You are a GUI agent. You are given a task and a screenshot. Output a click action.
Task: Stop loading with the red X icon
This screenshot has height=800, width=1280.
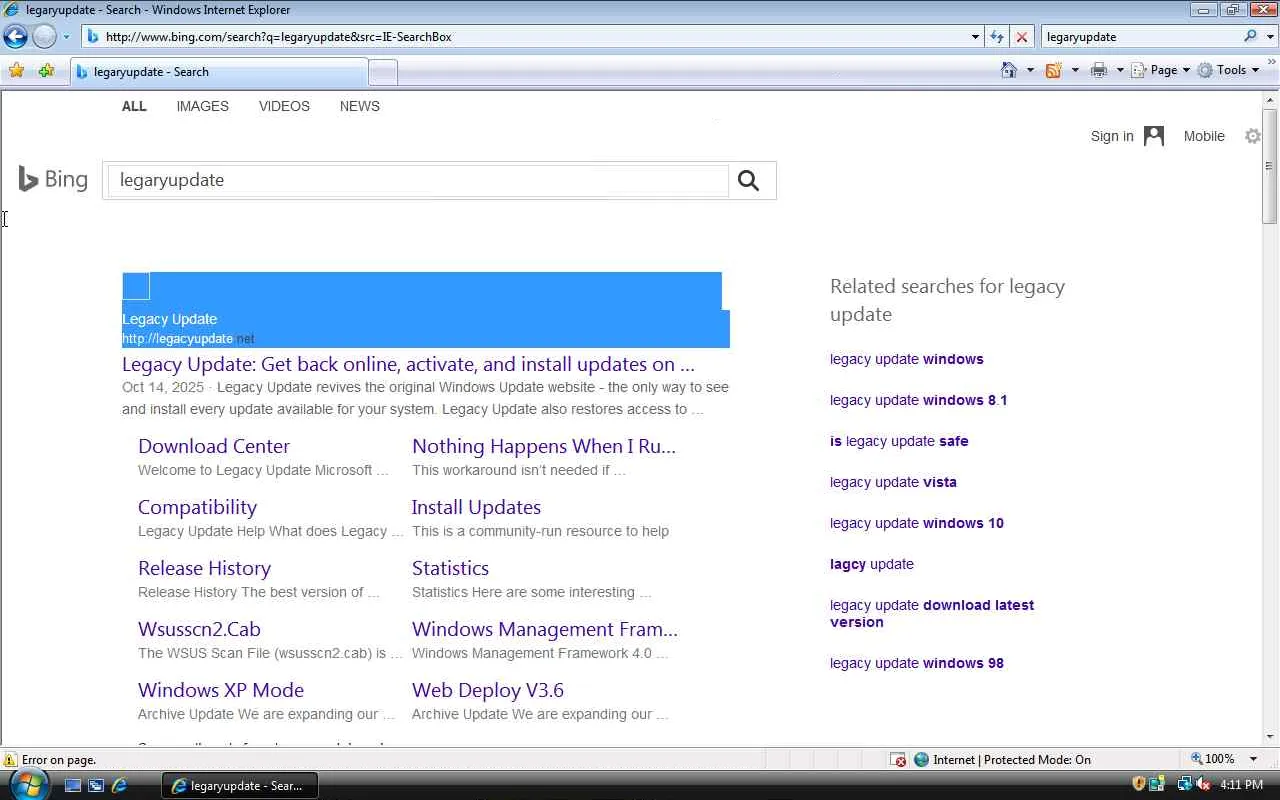[1021, 37]
